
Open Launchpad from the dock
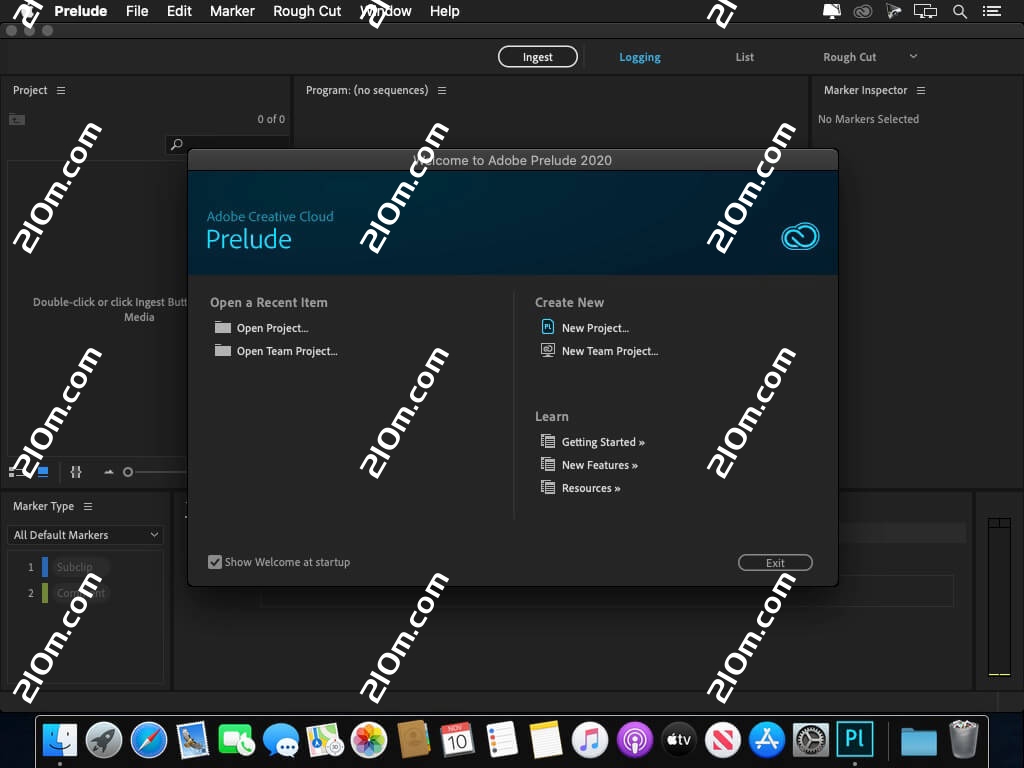(104, 740)
